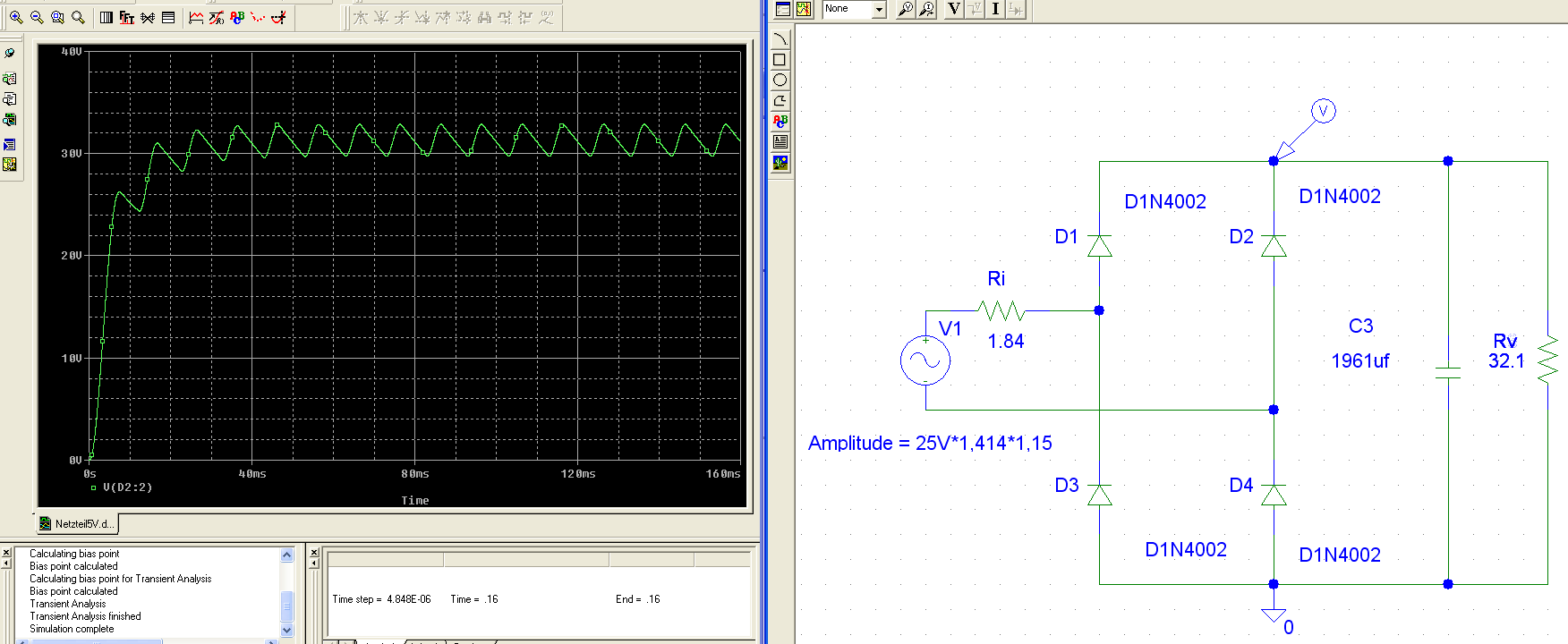The height and width of the screenshot is (644, 1568).
Task: Click the up arrow of output log scrollbar
Action: (287, 555)
